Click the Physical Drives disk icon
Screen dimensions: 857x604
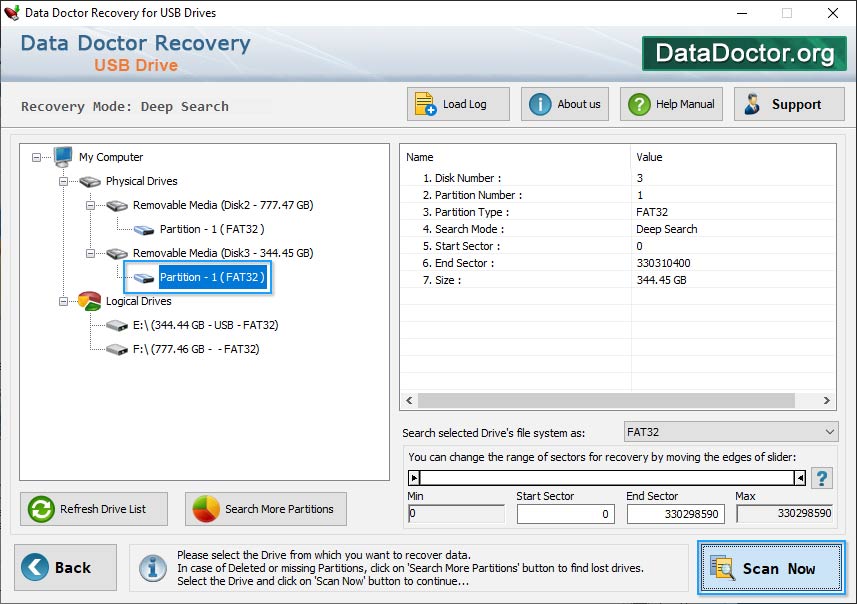click(x=90, y=181)
